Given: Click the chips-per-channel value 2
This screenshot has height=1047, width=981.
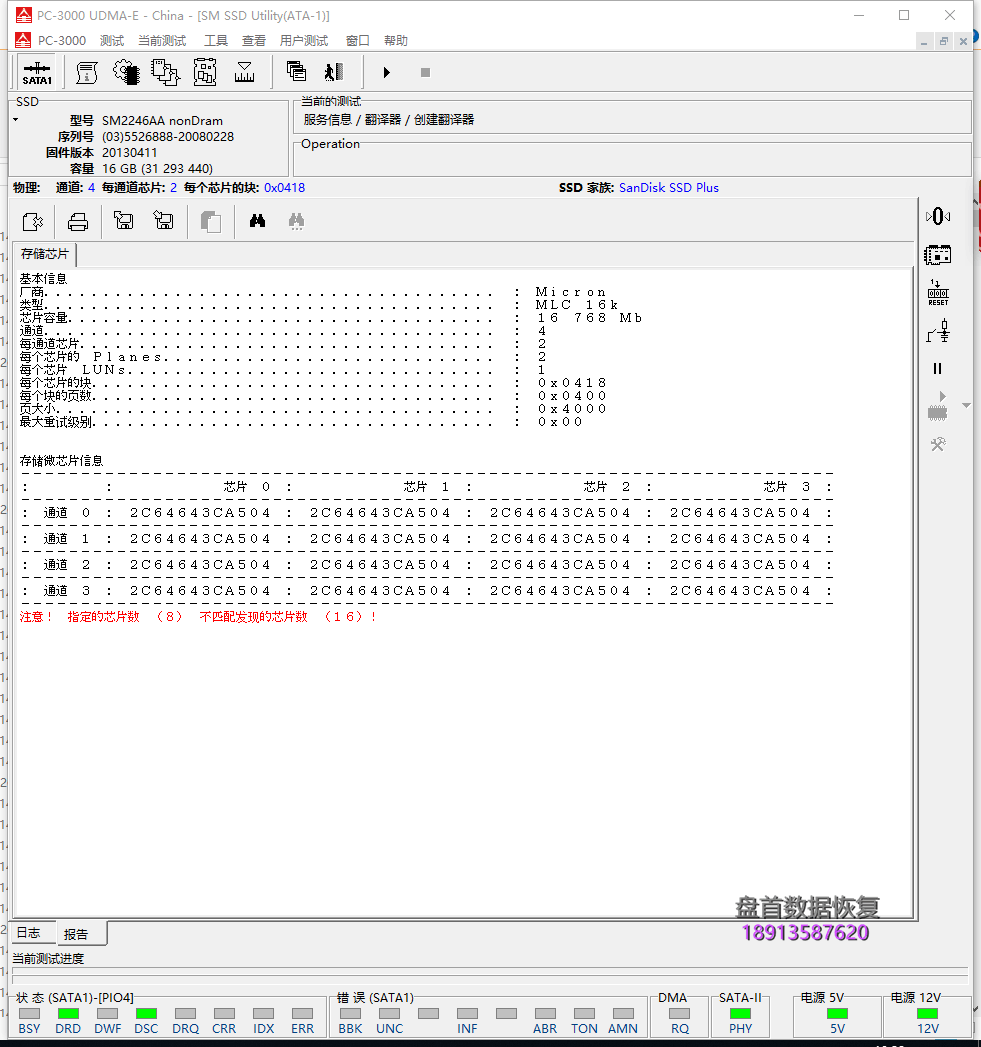Looking at the screenshot, I should point(174,188).
